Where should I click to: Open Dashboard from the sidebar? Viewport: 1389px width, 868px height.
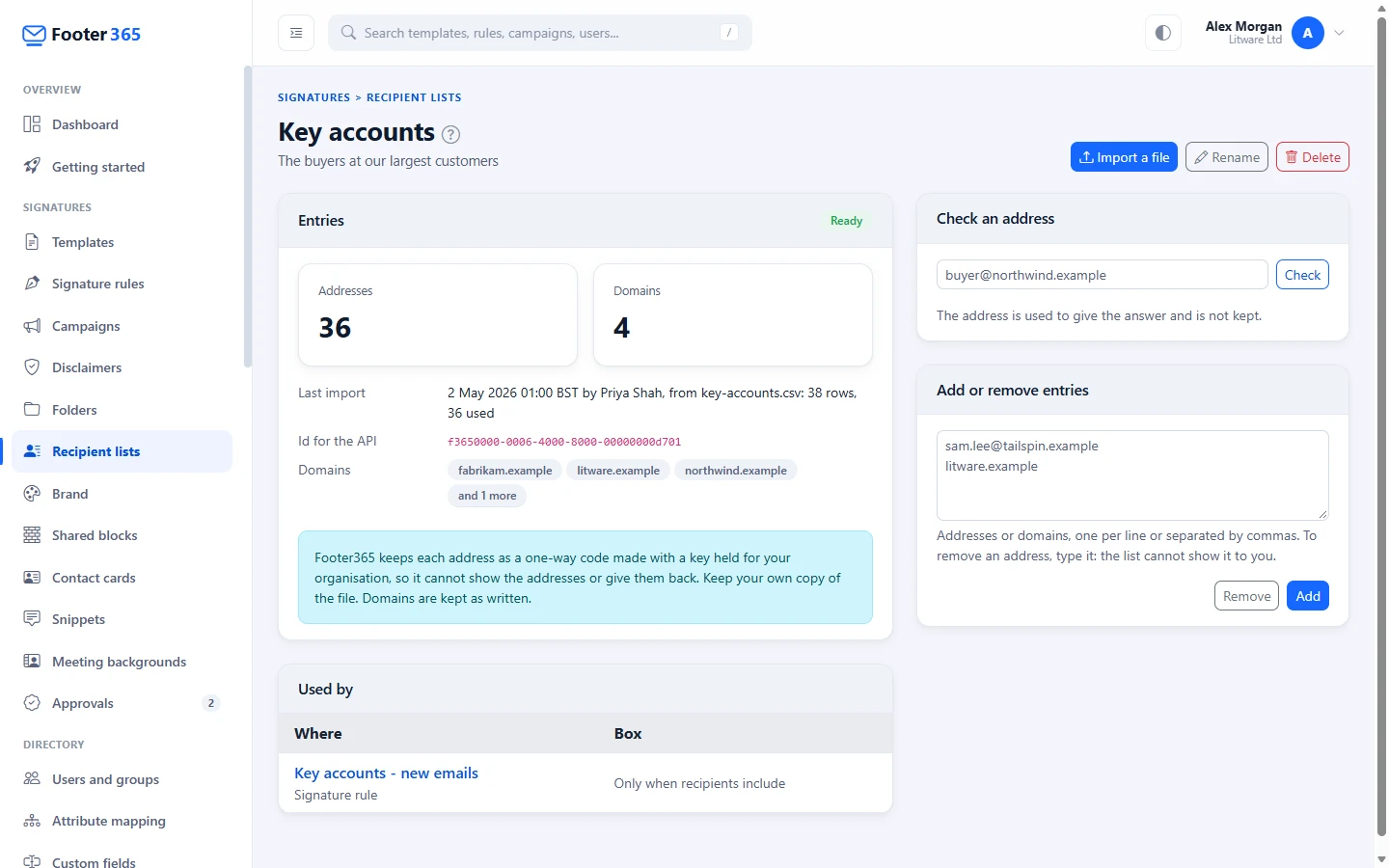(x=123, y=124)
